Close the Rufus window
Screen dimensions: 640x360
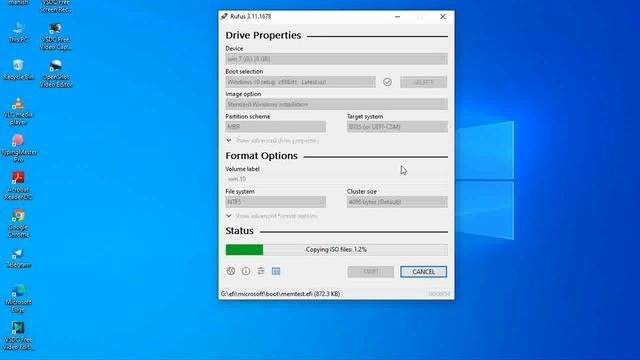pyautogui.click(x=443, y=17)
